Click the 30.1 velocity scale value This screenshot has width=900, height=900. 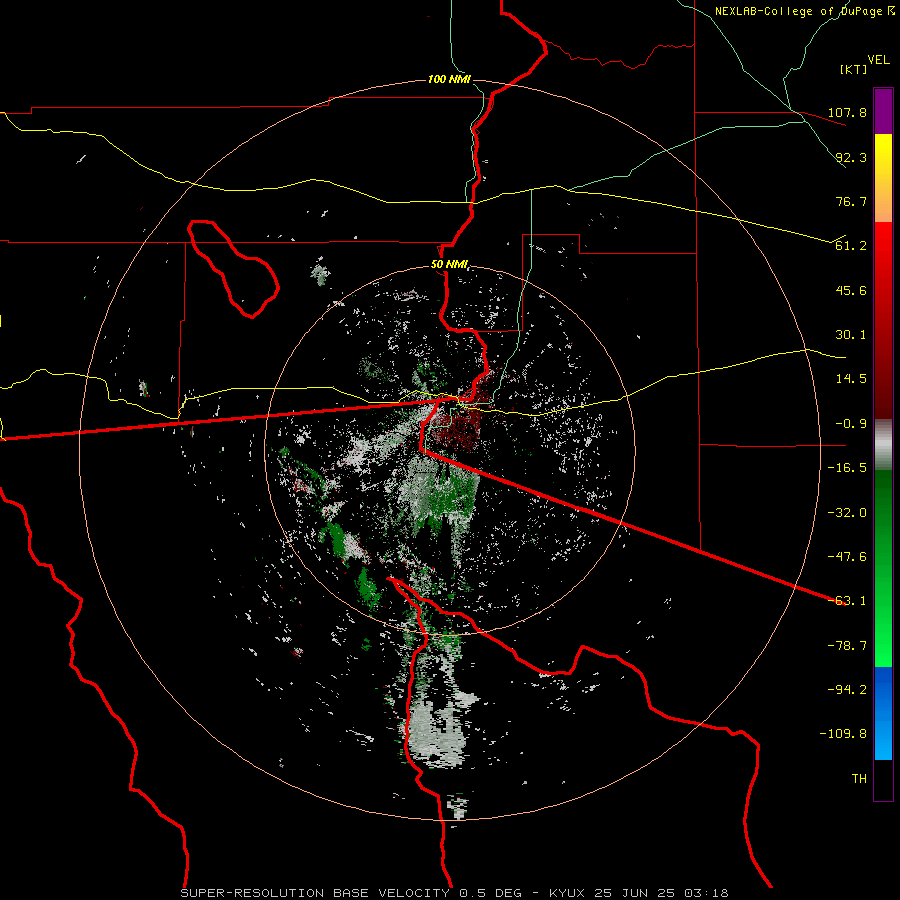point(851,335)
